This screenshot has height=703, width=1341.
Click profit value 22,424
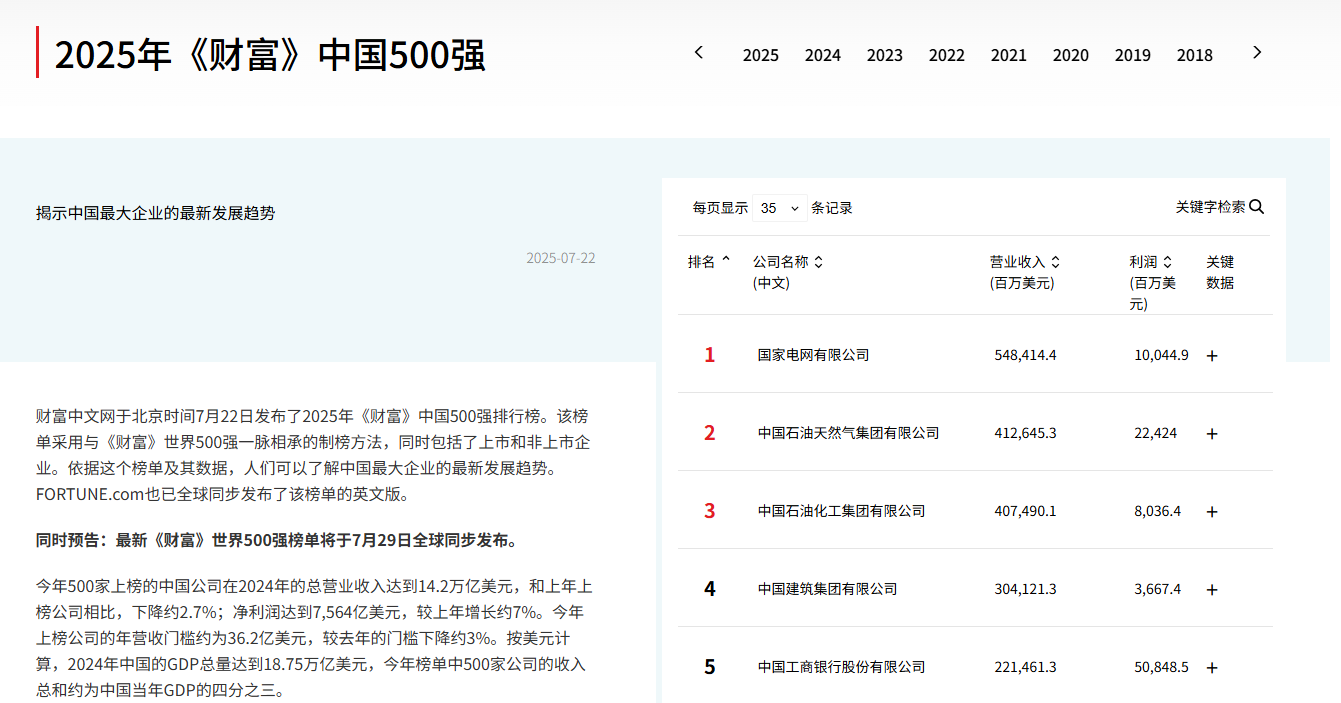coord(1155,433)
